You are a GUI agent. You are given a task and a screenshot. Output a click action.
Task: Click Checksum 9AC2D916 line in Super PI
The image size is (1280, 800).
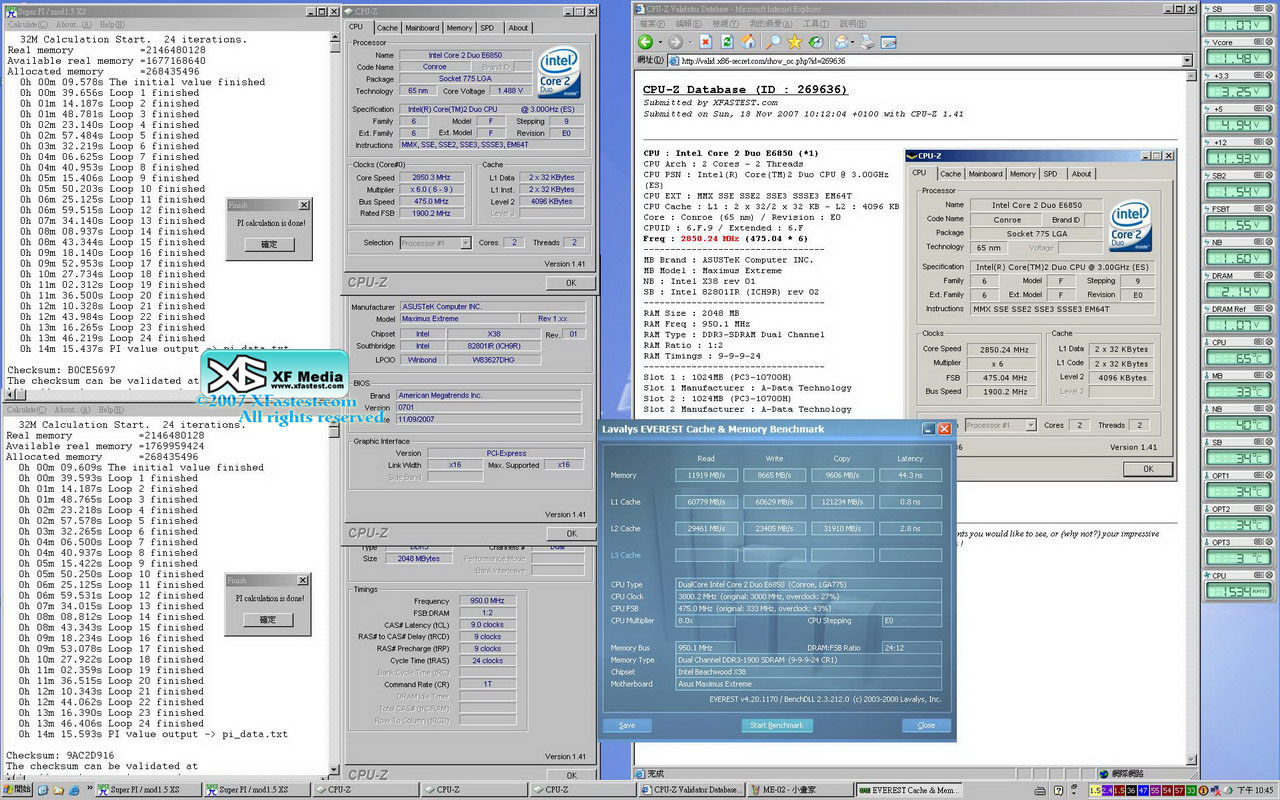[x=61, y=755]
